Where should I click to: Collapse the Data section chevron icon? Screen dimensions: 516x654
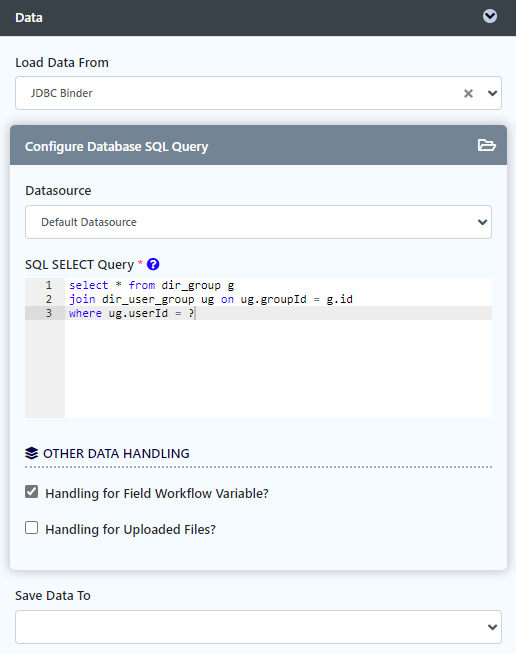[x=490, y=16]
